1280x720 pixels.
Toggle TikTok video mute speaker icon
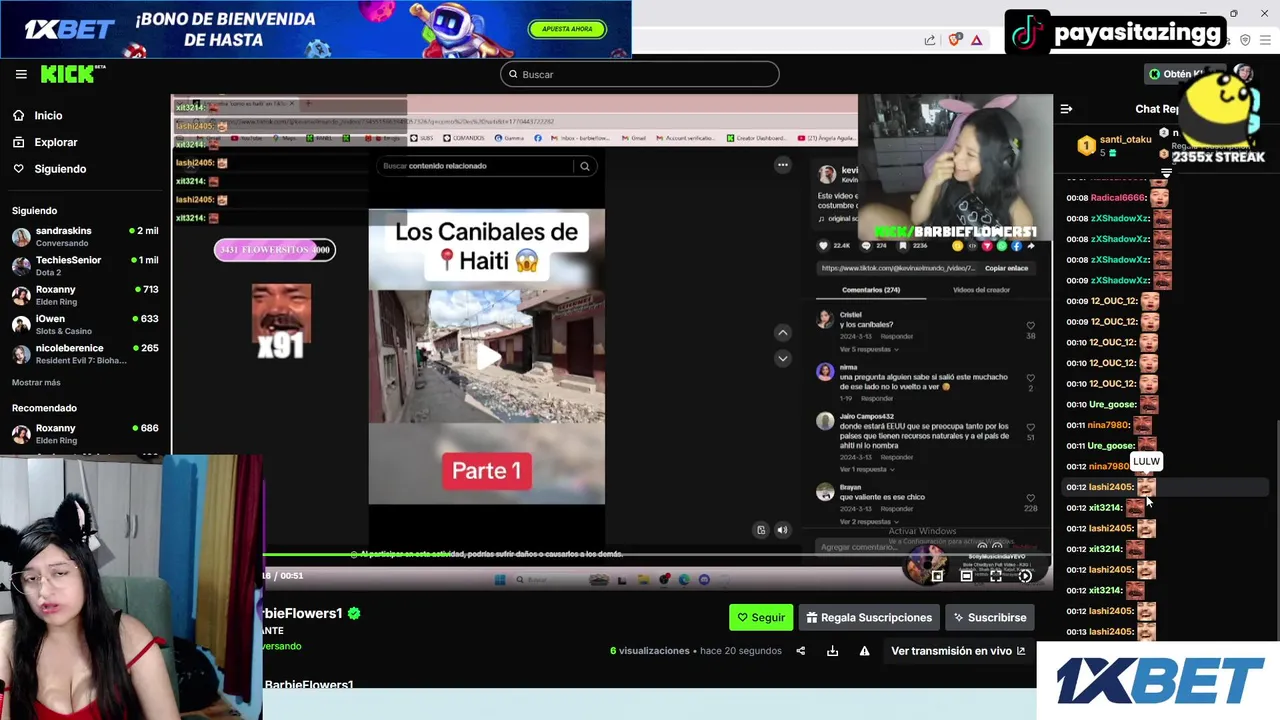(782, 530)
